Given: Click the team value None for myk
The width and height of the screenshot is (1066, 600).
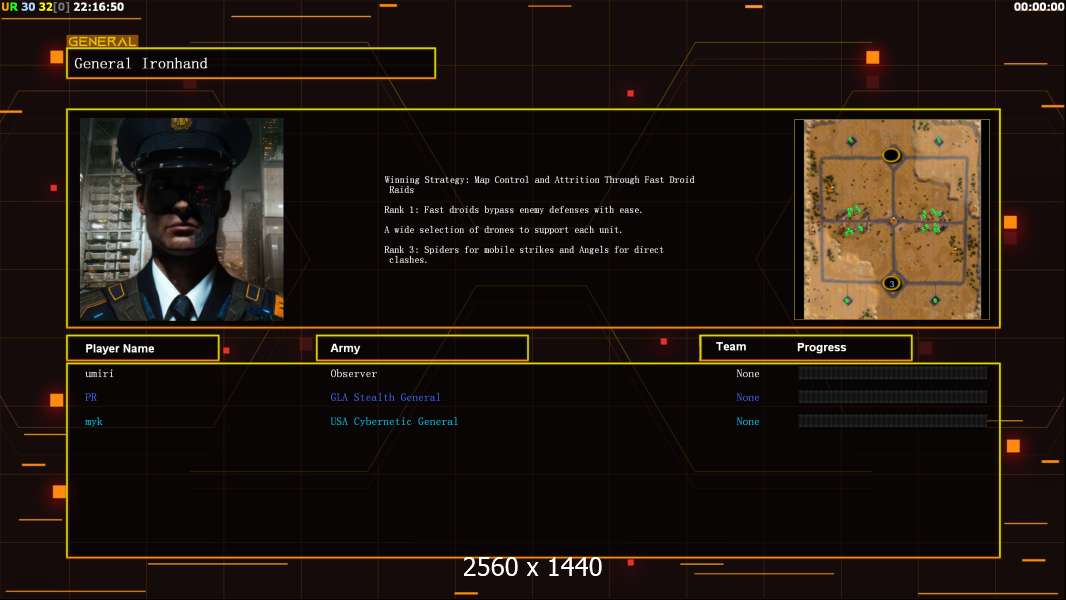Looking at the screenshot, I should [x=748, y=421].
